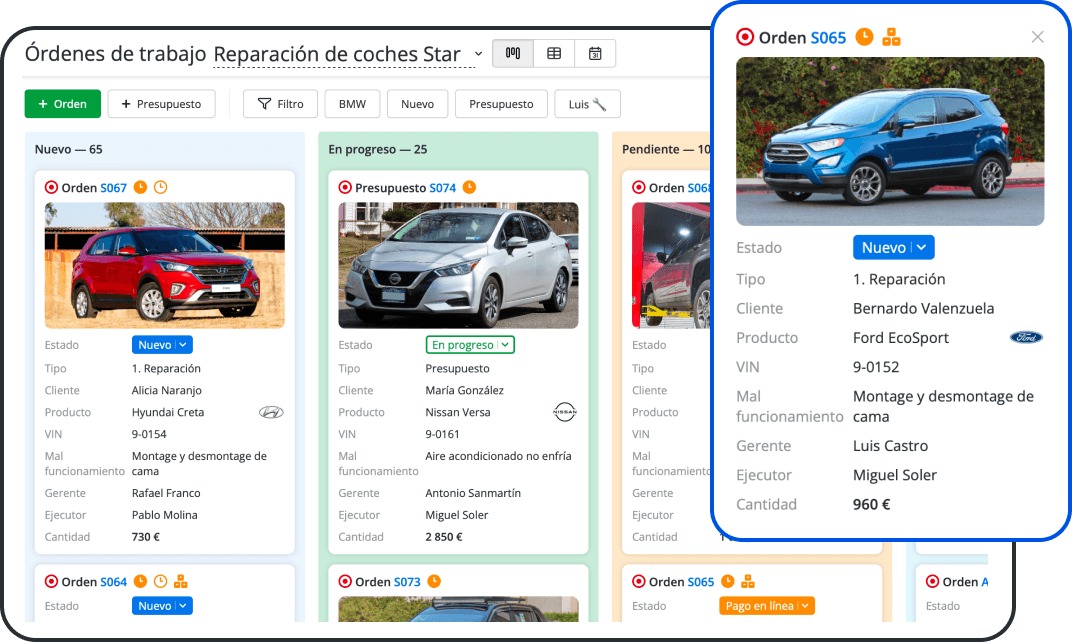Open the Pago en línea status dropdown
Image resolution: width=1072 pixels, height=642 pixels.
[766, 606]
